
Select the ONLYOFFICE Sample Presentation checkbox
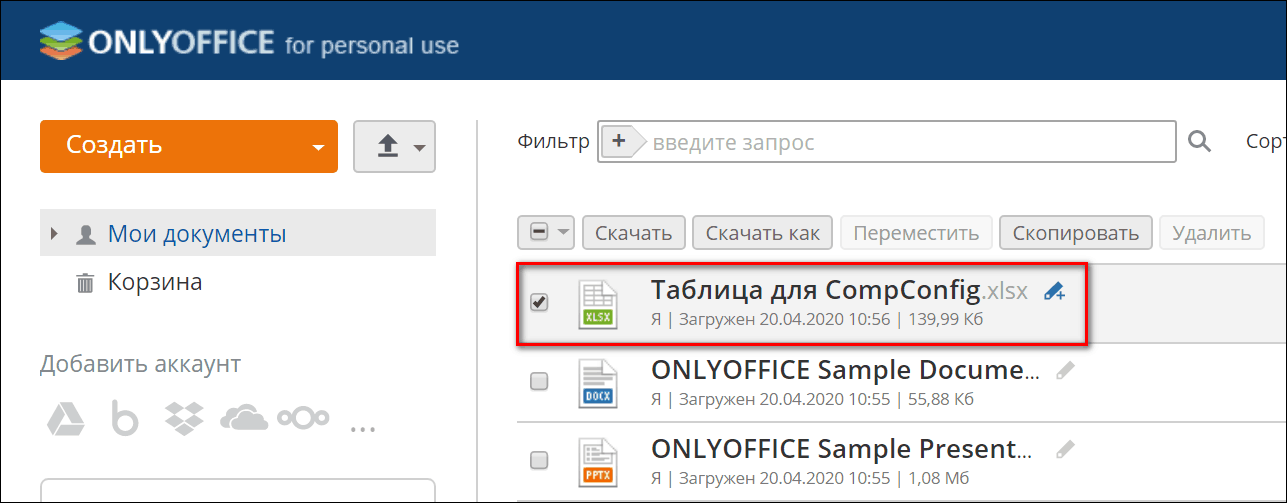click(x=539, y=461)
